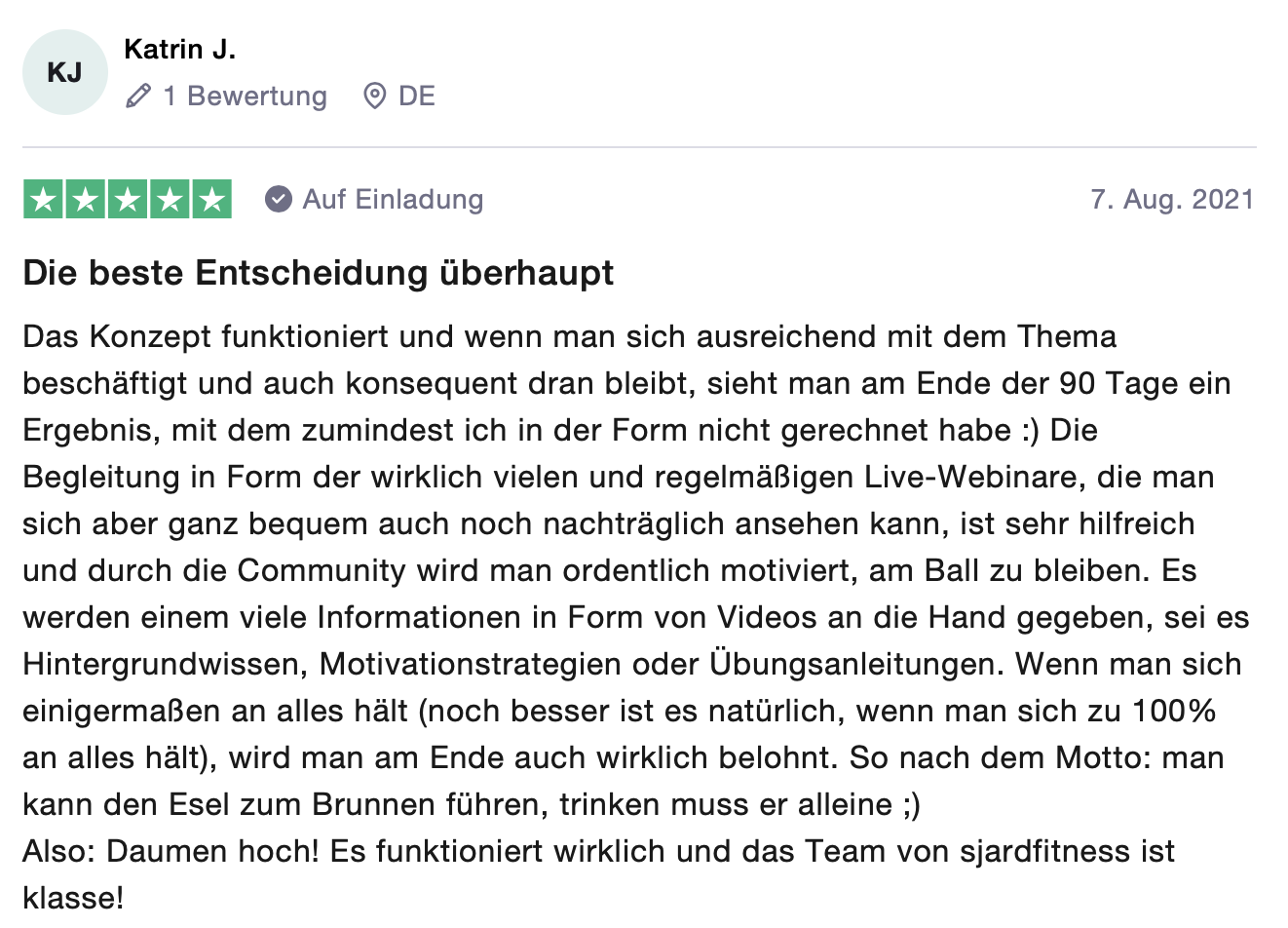Click the KJ avatar circle
Viewport: 1288px width, 928px height.
(x=65, y=72)
